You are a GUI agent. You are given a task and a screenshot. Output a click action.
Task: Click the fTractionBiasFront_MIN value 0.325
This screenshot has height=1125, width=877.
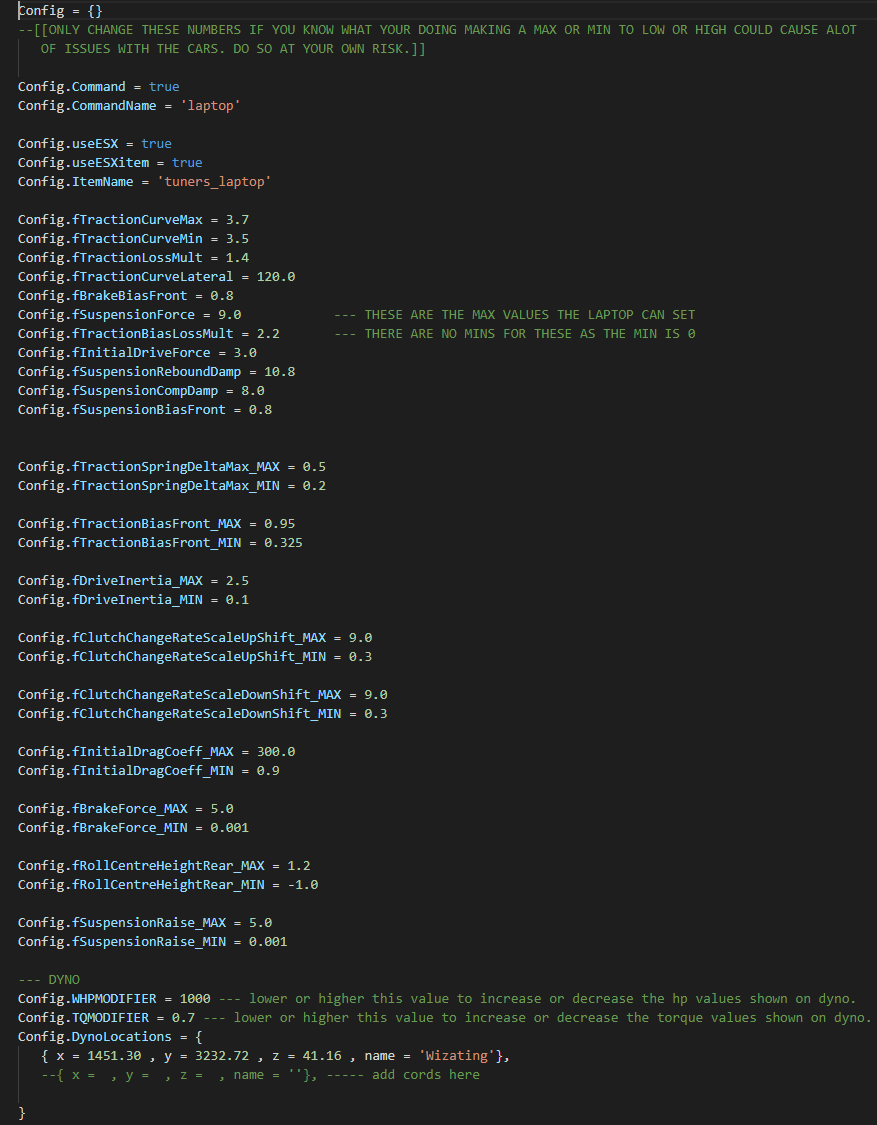283,542
